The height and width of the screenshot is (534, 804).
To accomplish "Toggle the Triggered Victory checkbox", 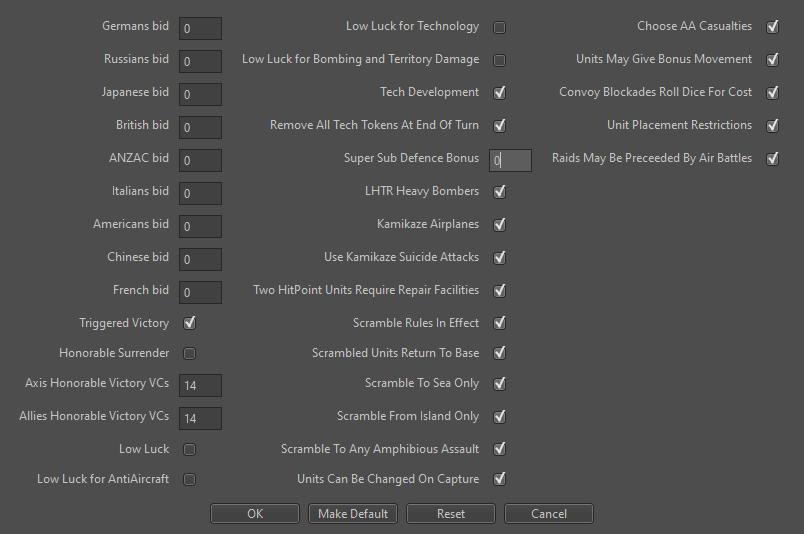I will 190,323.
